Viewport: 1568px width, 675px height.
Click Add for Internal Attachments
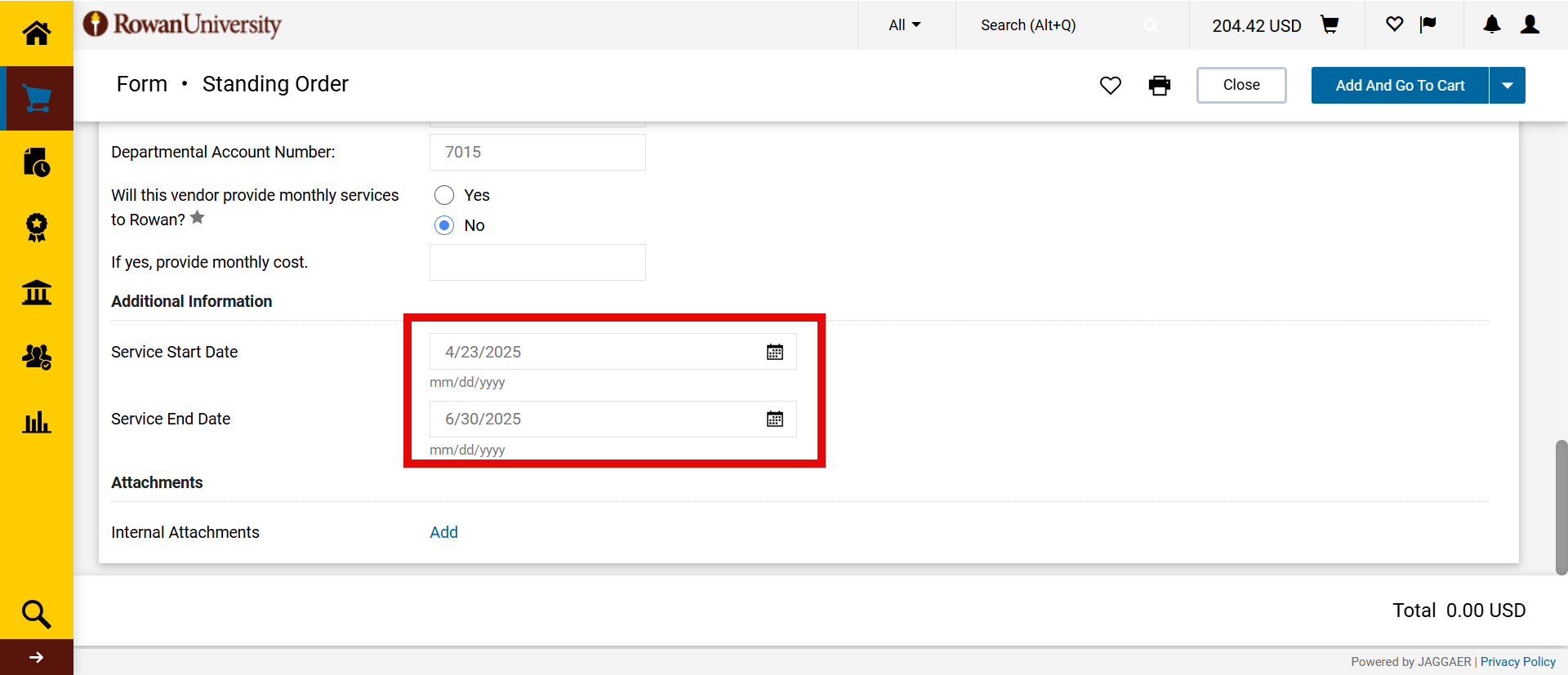point(443,532)
